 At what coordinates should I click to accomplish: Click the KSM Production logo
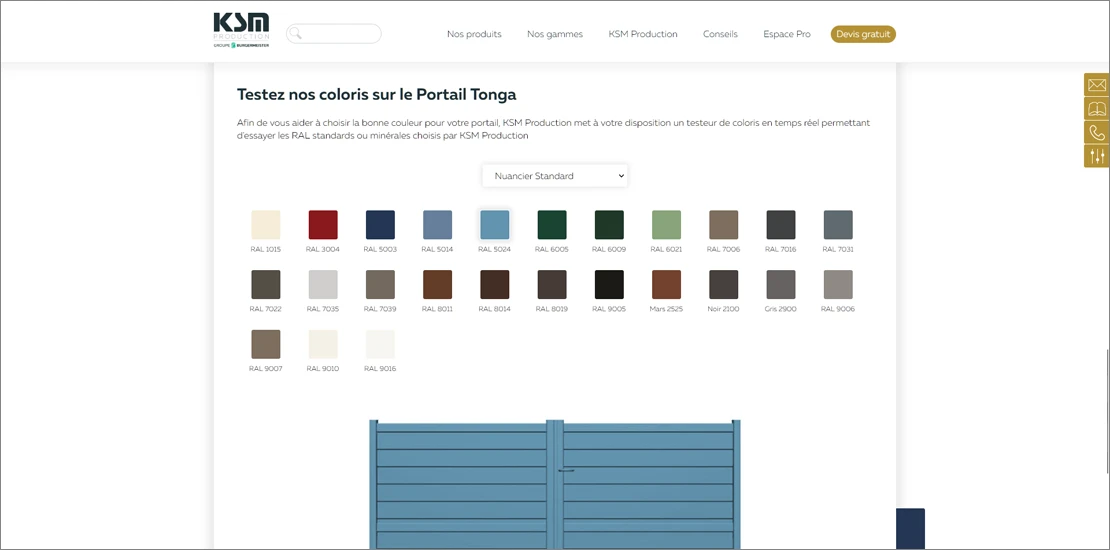[x=241, y=30]
